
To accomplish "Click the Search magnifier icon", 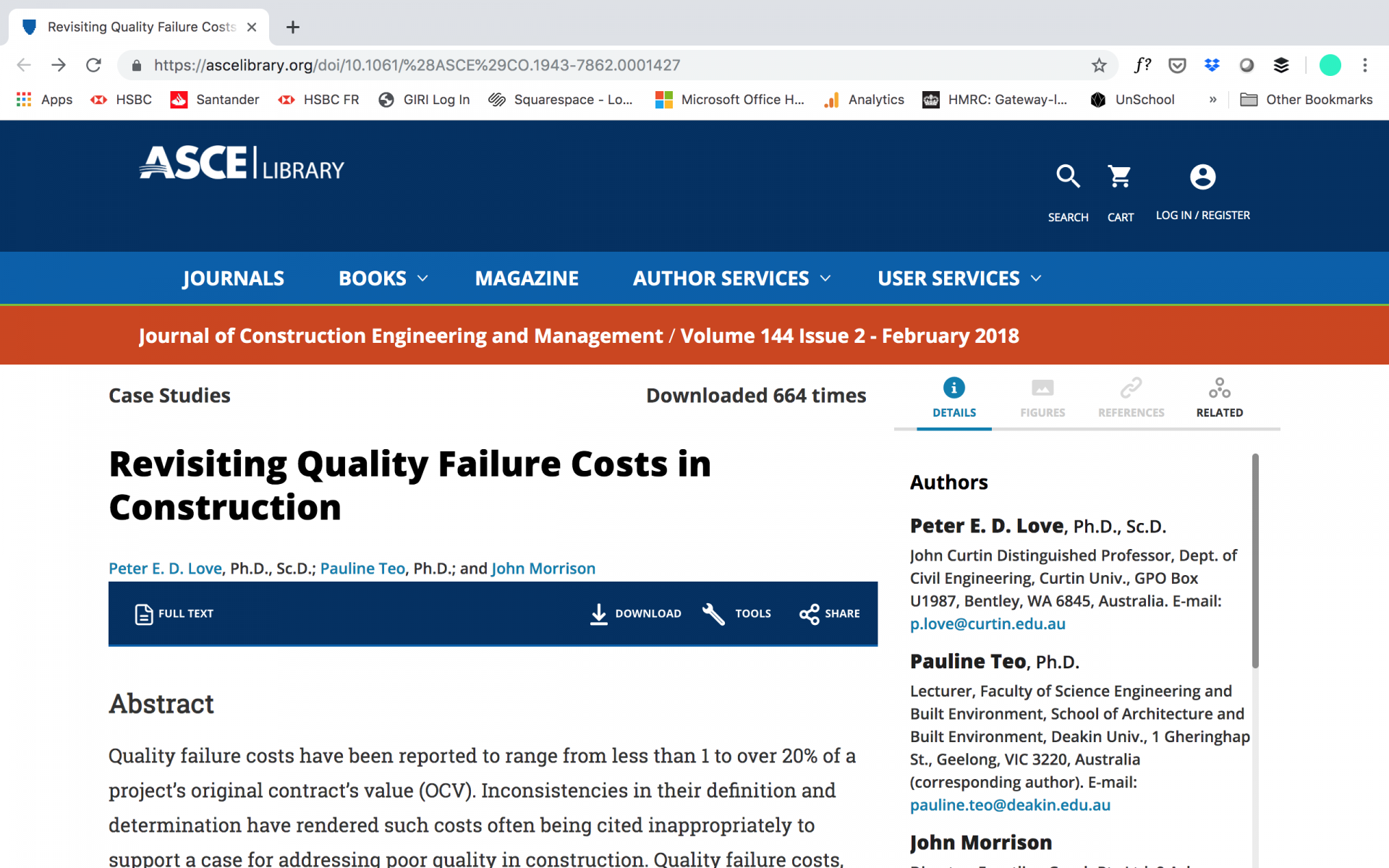I will (x=1068, y=176).
